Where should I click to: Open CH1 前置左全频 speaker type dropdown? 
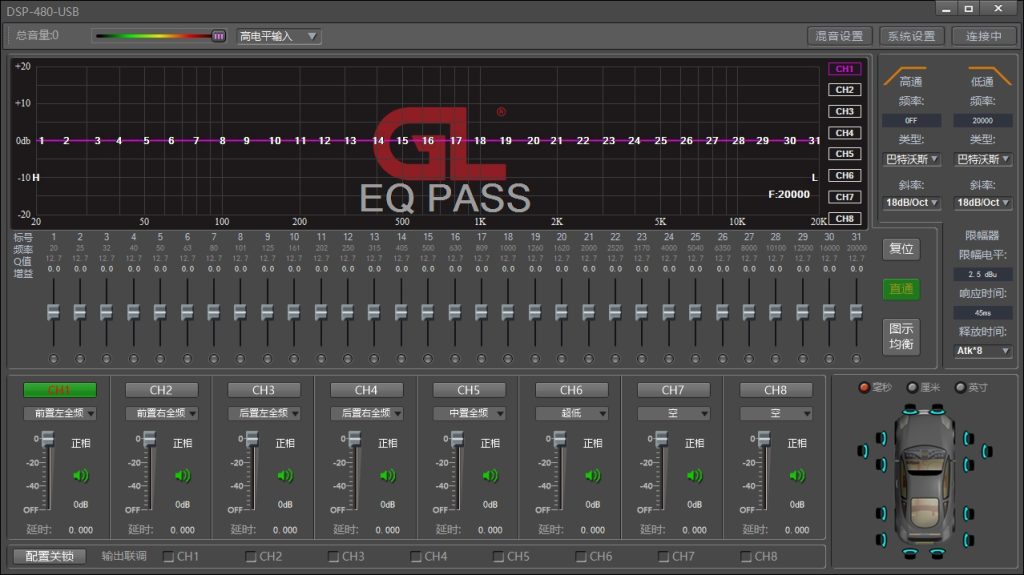coord(60,413)
